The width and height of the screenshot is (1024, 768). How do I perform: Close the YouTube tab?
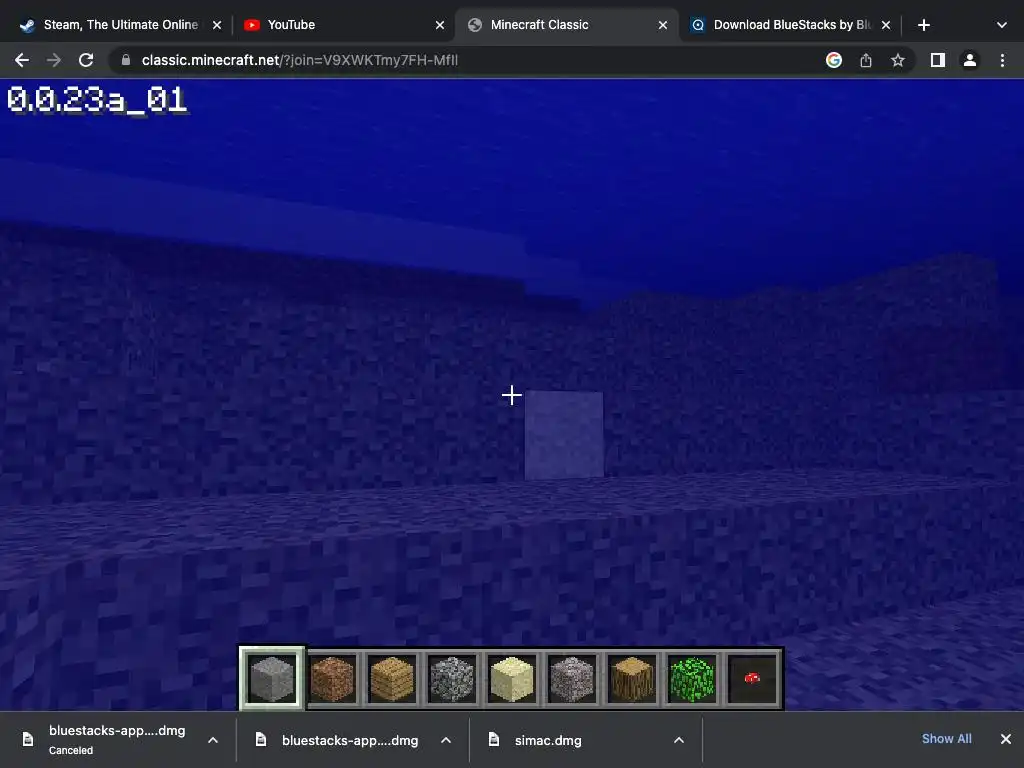(440, 25)
